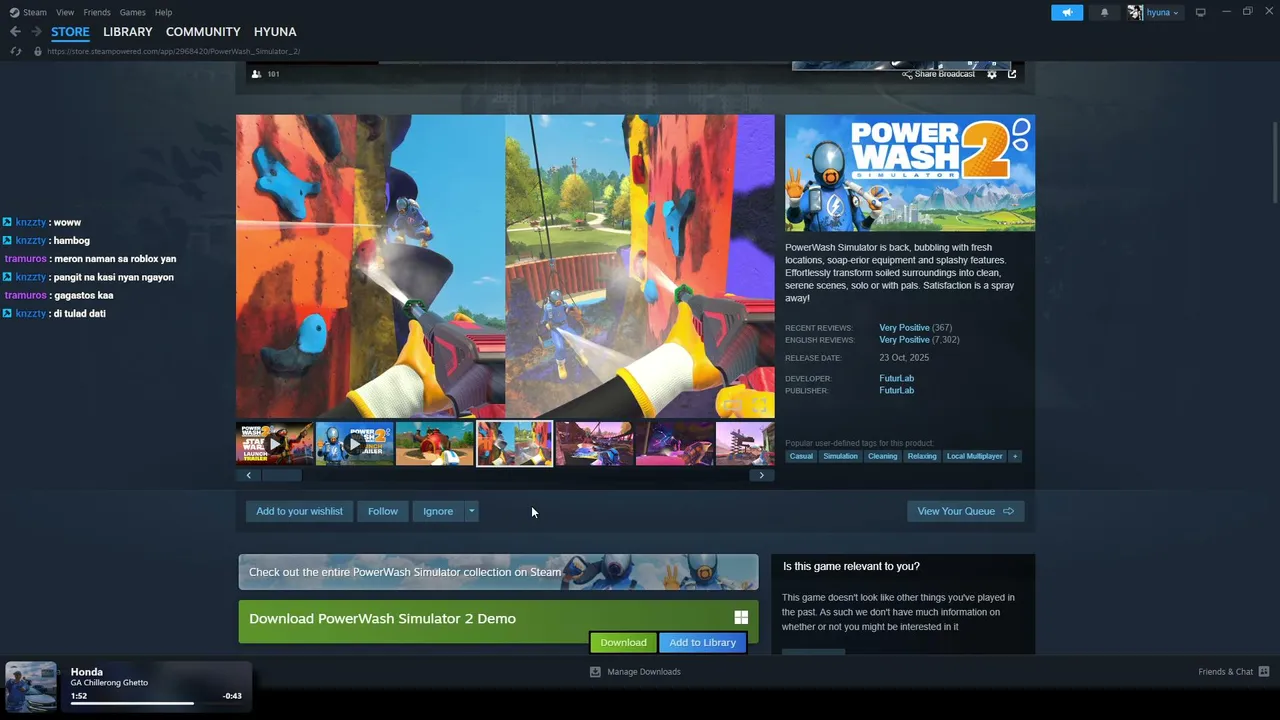Play the PowerWash 2 launch trailer thumbnail

click(x=355, y=444)
